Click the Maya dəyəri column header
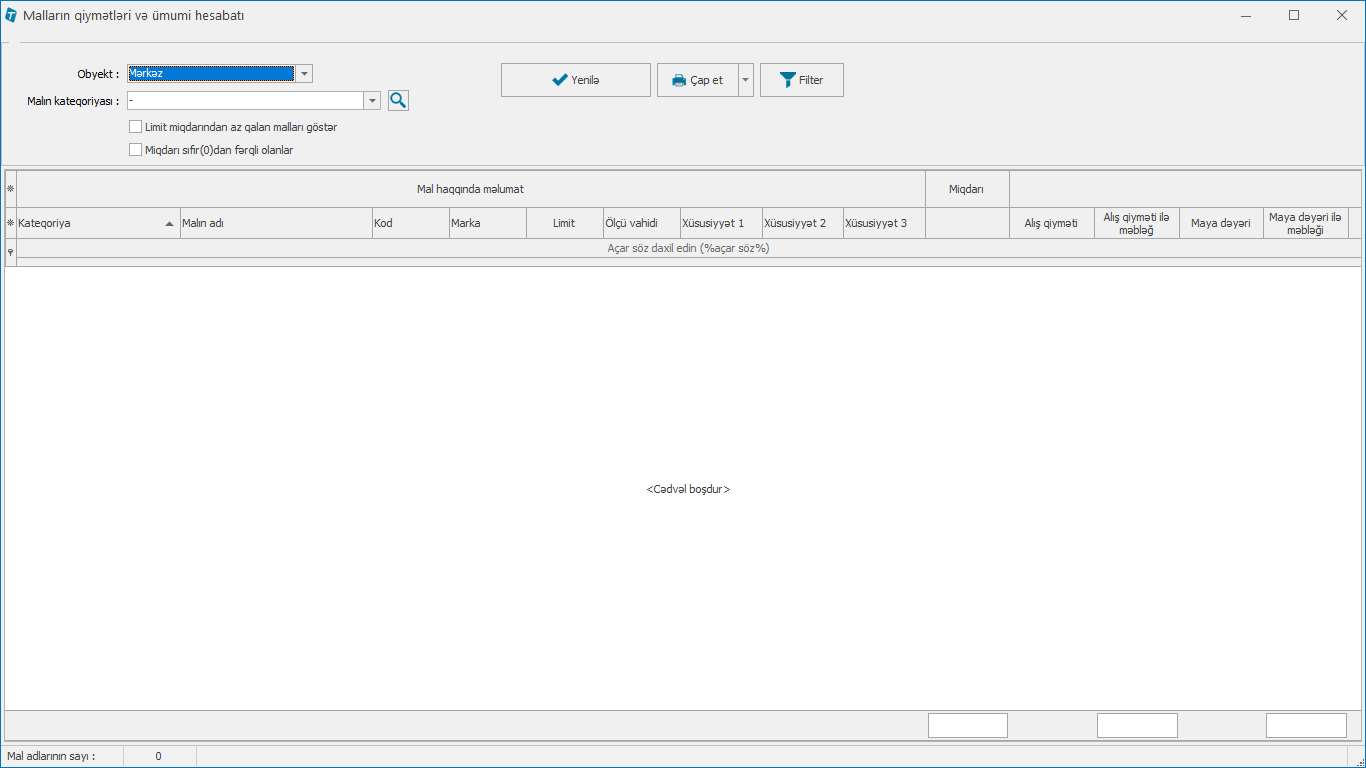 [x=1220, y=223]
